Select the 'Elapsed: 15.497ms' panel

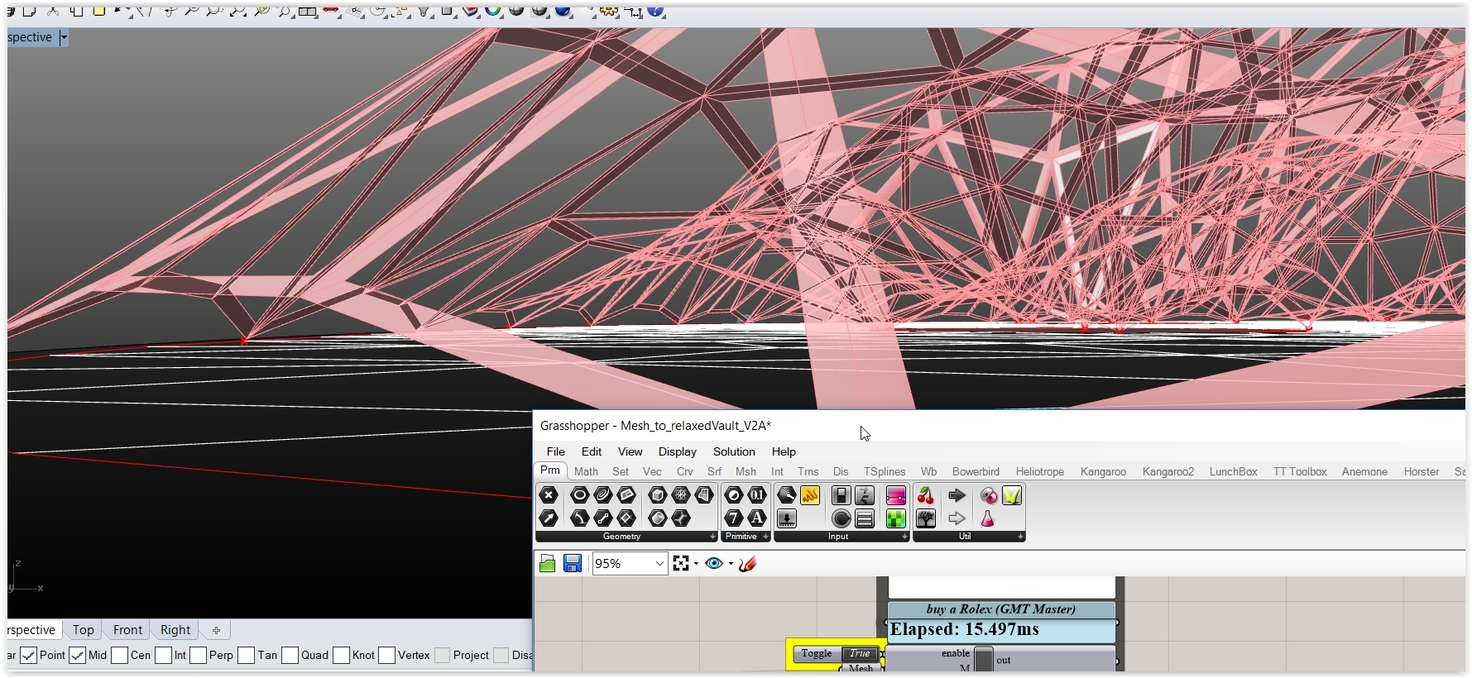pyautogui.click(x=1001, y=630)
